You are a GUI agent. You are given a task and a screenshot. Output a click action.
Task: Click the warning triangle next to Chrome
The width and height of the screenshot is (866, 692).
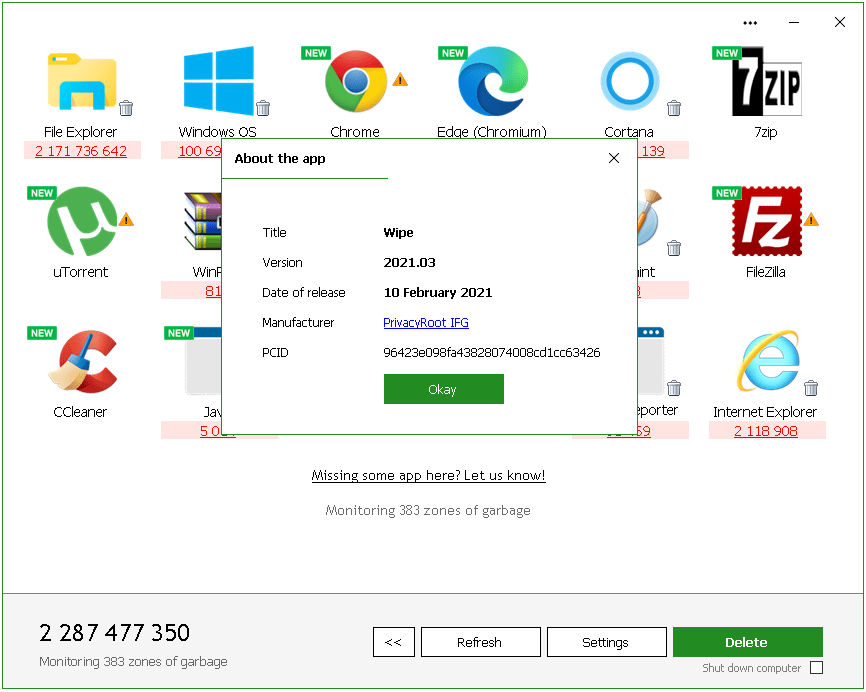point(400,80)
